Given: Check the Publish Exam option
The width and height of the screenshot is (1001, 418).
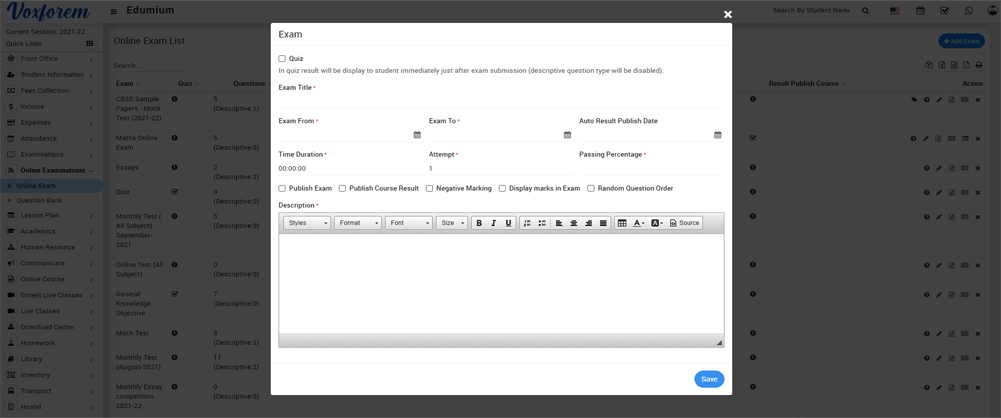Looking at the screenshot, I should pos(282,188).
